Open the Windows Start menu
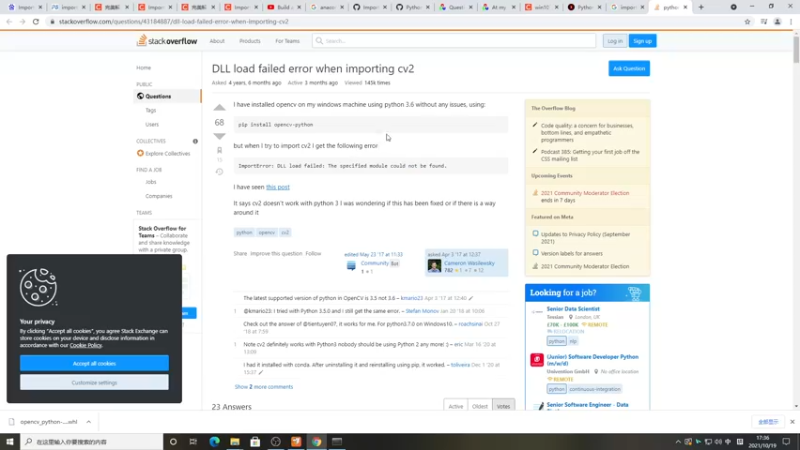Screen dimensions: 800x450 pos(10,441)
